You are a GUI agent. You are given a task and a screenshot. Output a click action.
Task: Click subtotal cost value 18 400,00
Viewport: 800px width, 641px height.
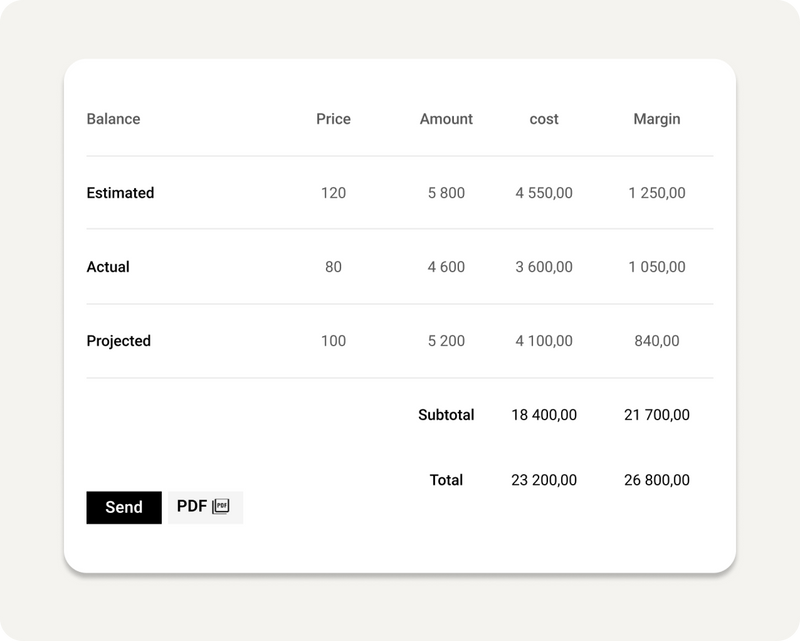[544, 414]
